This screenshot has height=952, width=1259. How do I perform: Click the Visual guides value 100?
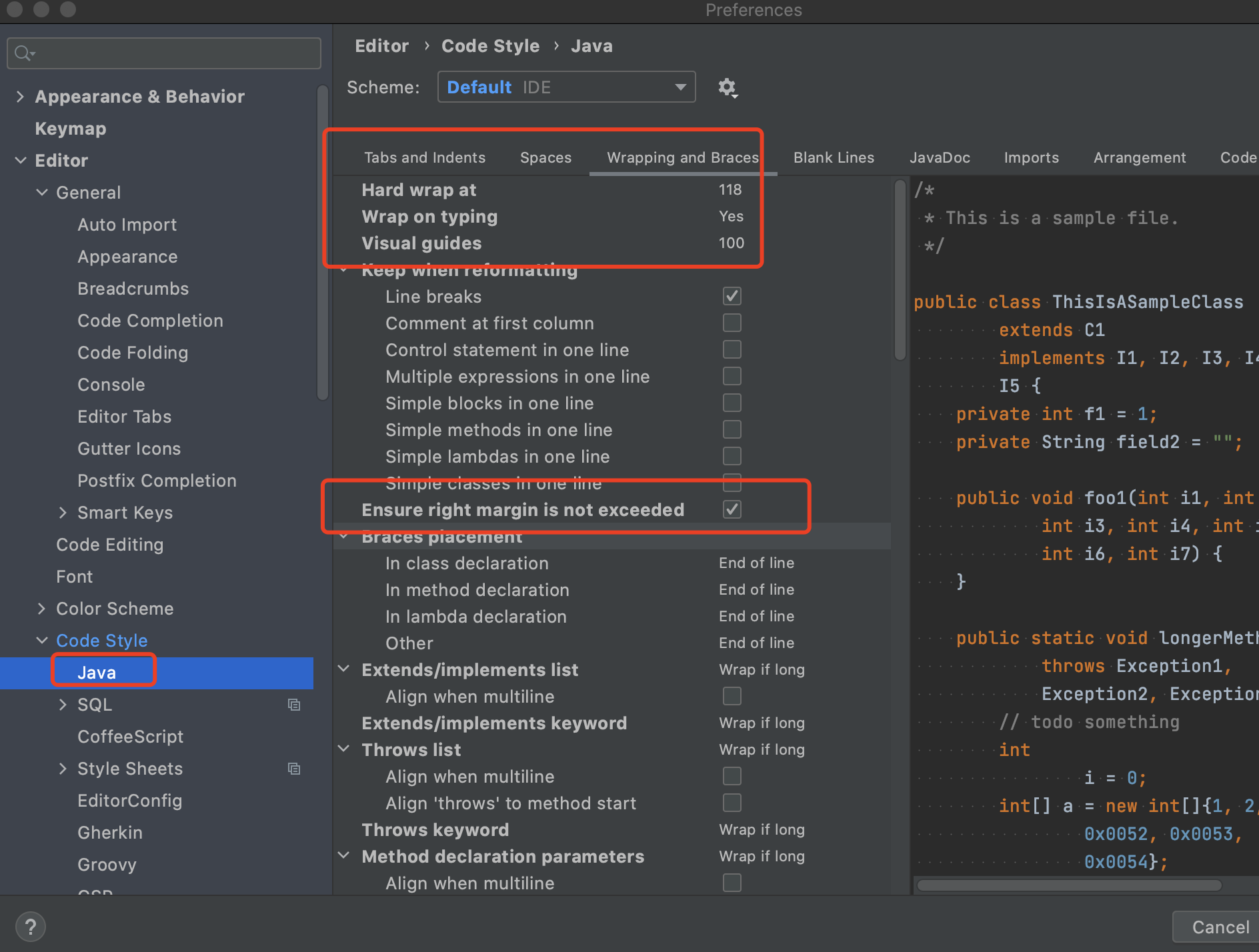[x=731, y=243]
